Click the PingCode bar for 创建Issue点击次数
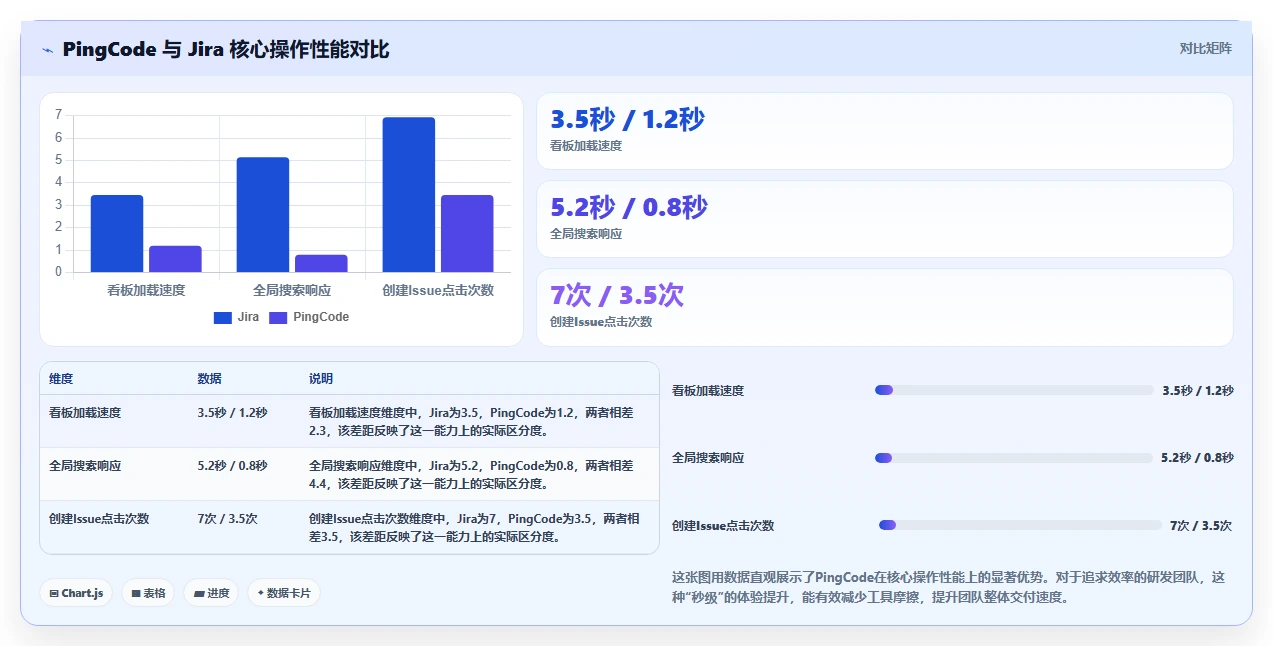The height and width of the screenshot is (646, 1273). pos(467,233)
